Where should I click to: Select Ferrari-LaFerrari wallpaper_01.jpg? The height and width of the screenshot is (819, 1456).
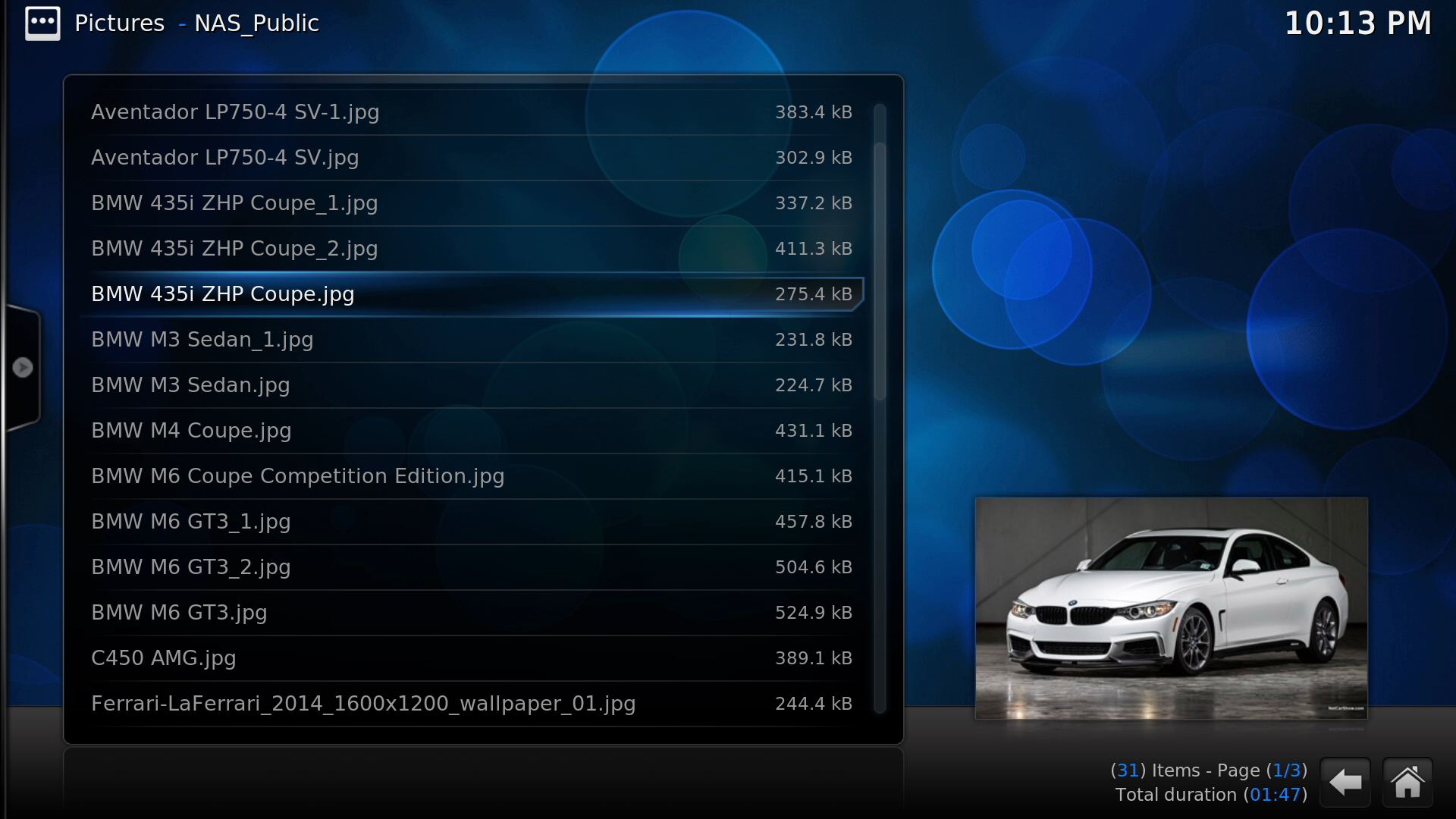pyautogui.click(x=472, y=704)
